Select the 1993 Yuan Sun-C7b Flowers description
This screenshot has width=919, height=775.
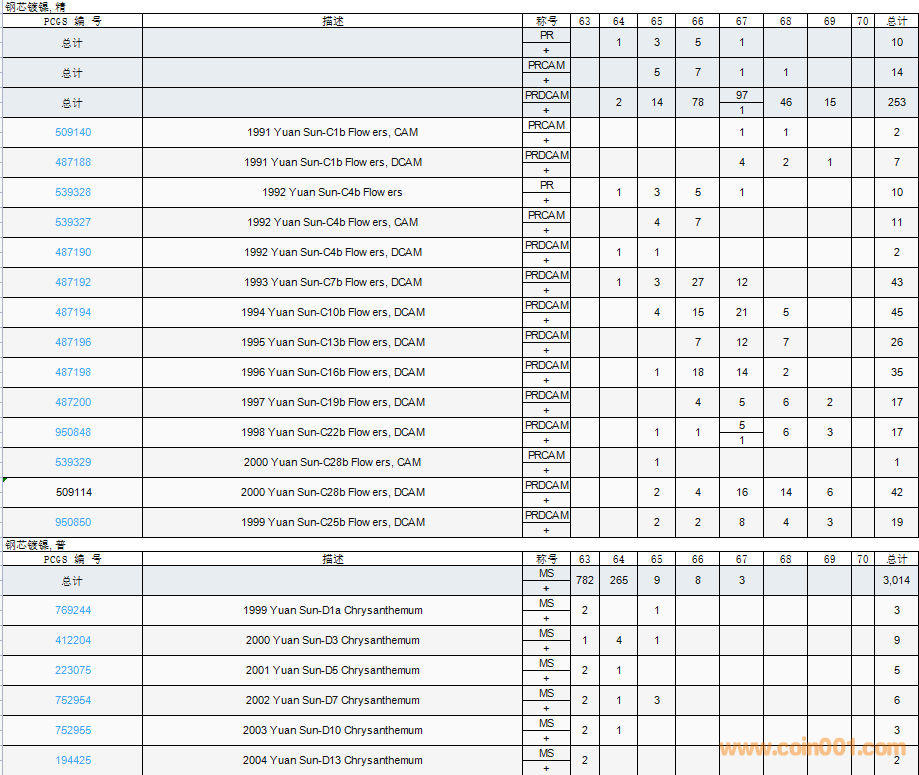332,282
